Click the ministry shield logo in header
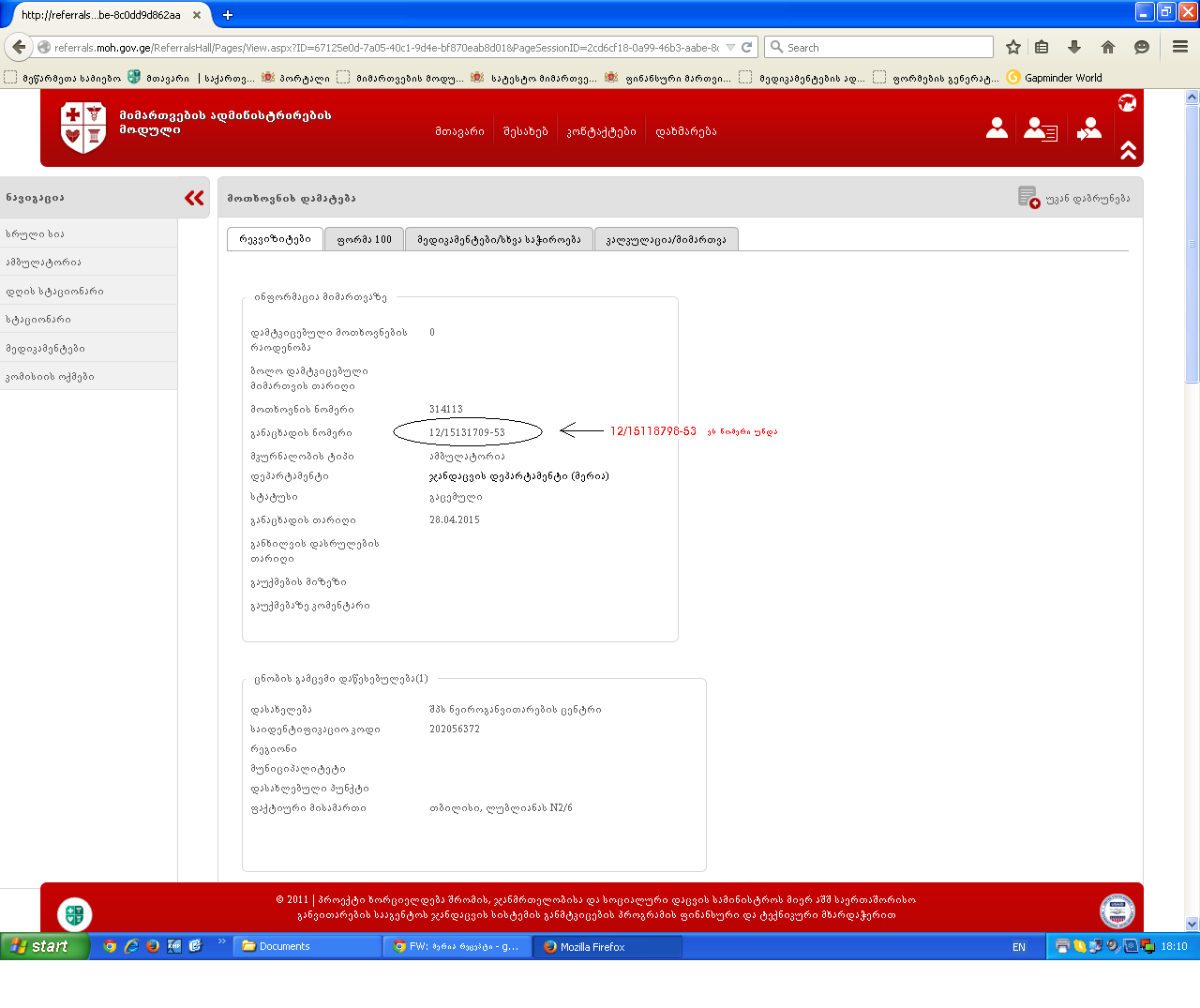 point(82,128)
